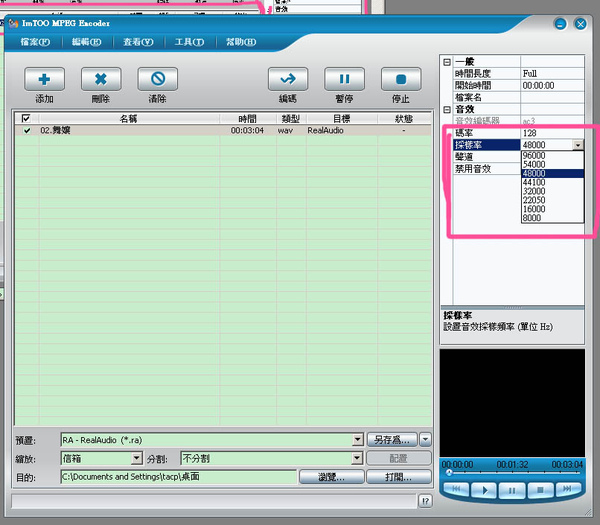Open the 查看(V) menu
600x525 pixels.
tap(138, 42)
